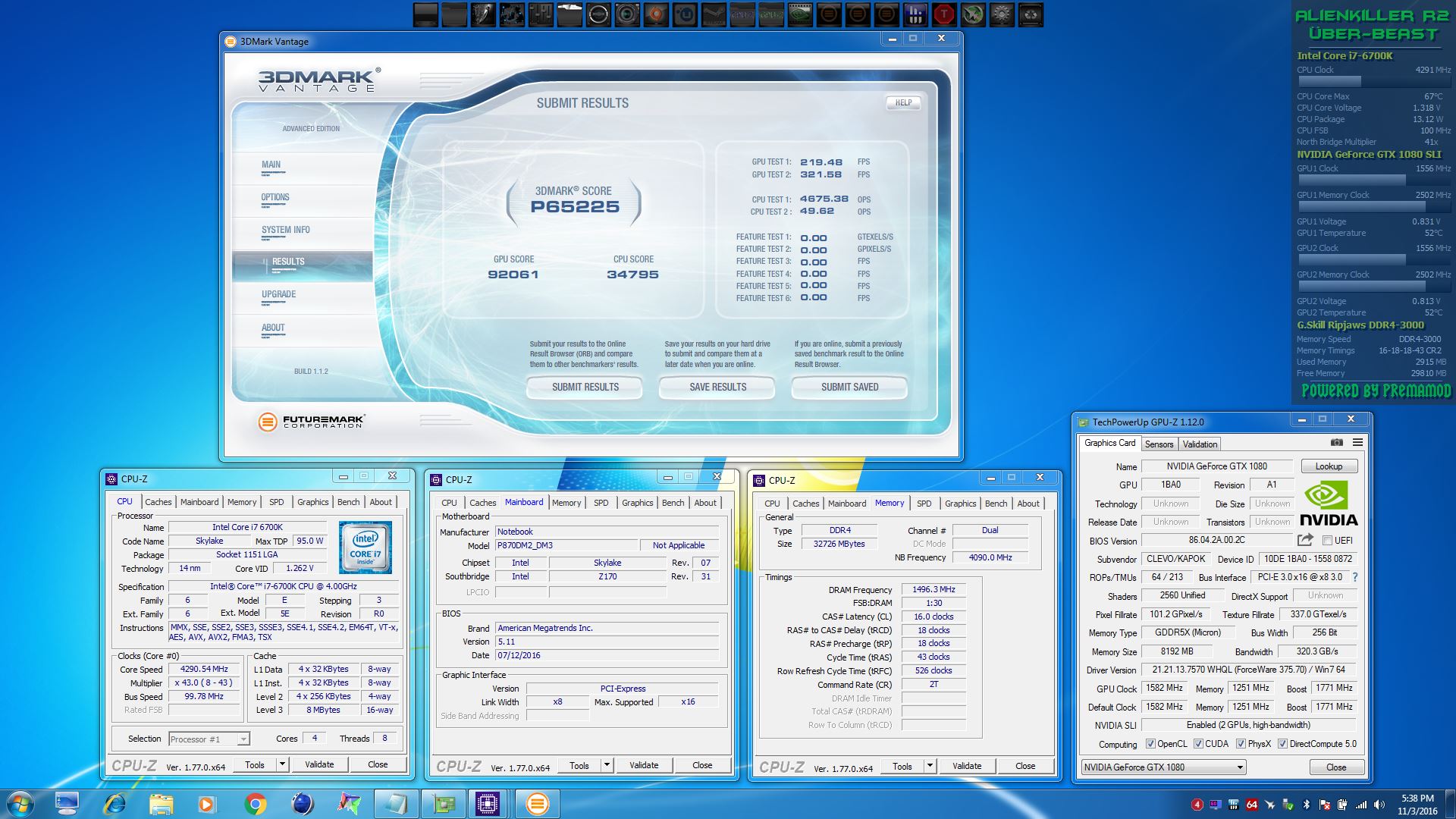
Task: Switch to the Sensors tab in GPU-Z
Action: coord(1159,444)
